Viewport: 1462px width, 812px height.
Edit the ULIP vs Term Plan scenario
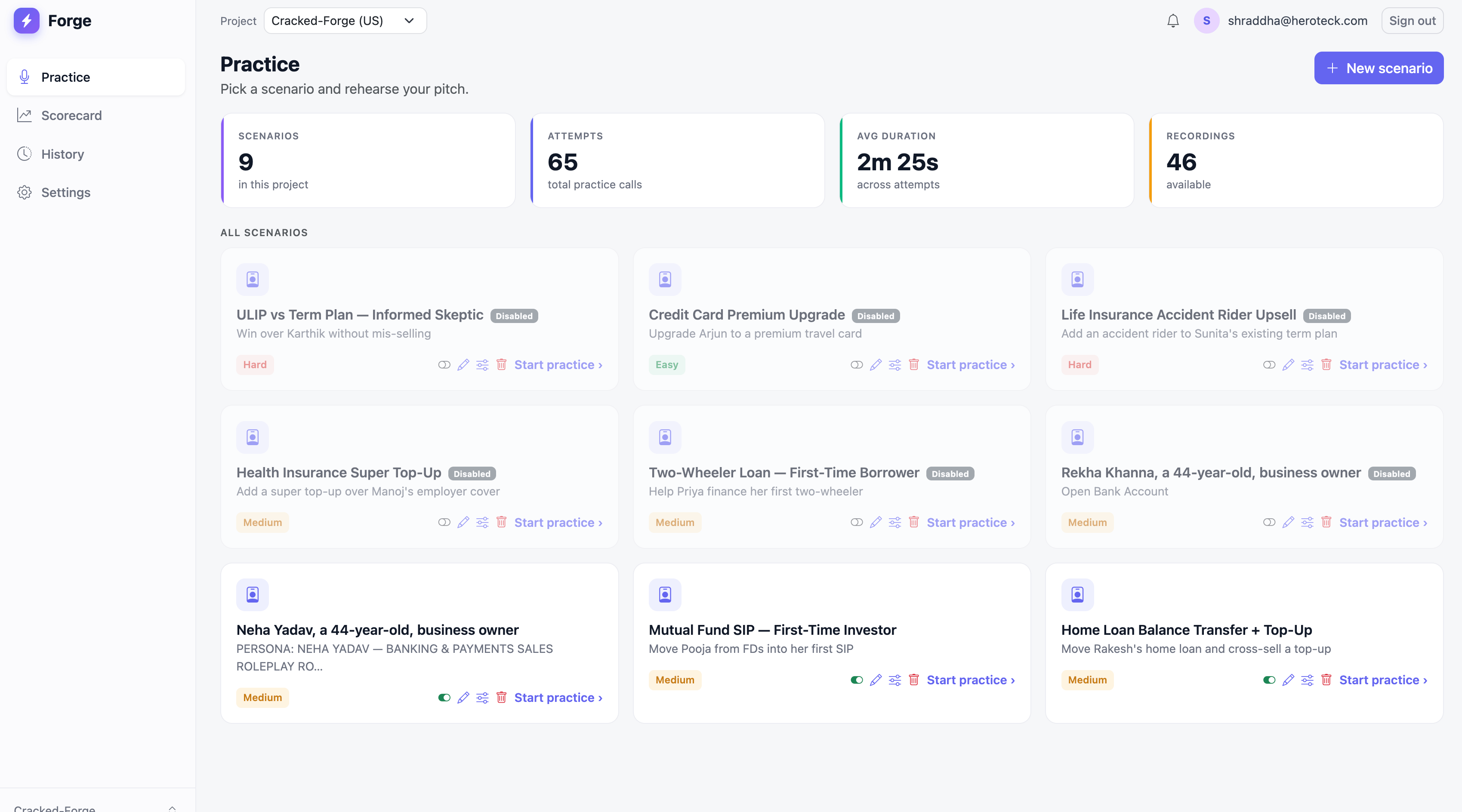[x=463, y=365]
